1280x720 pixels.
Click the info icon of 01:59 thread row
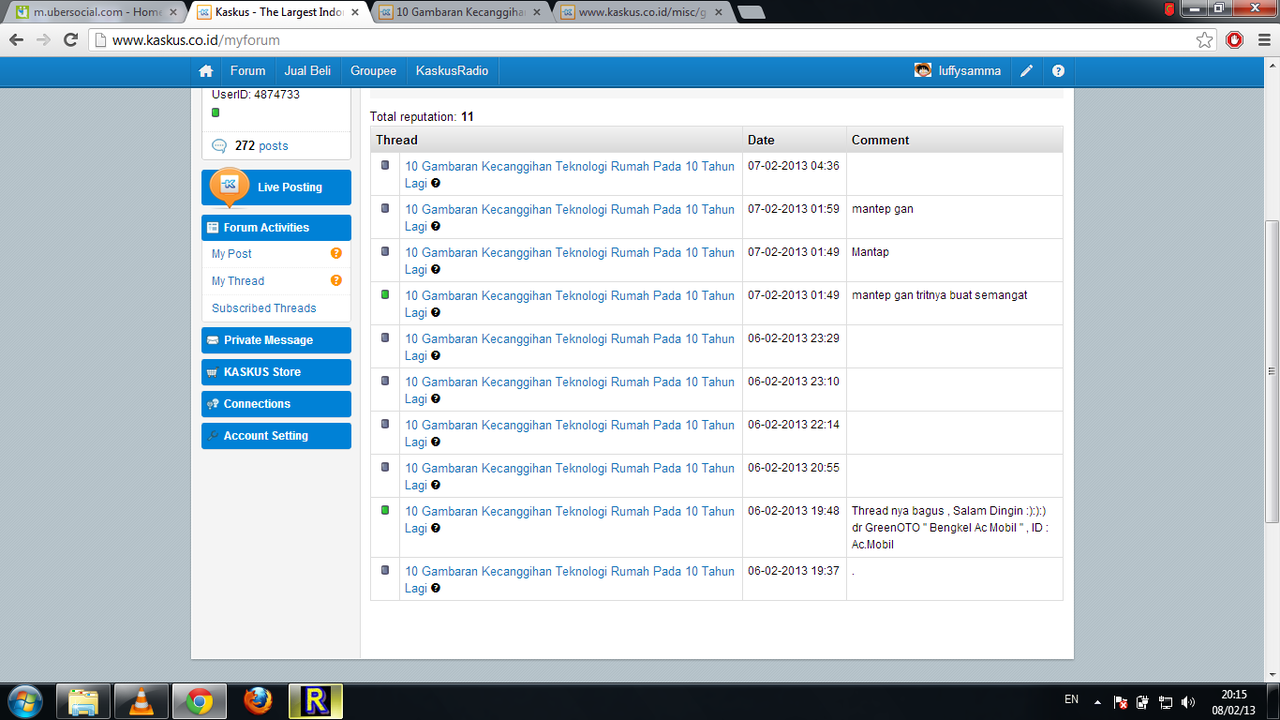[x=436, y=227]
